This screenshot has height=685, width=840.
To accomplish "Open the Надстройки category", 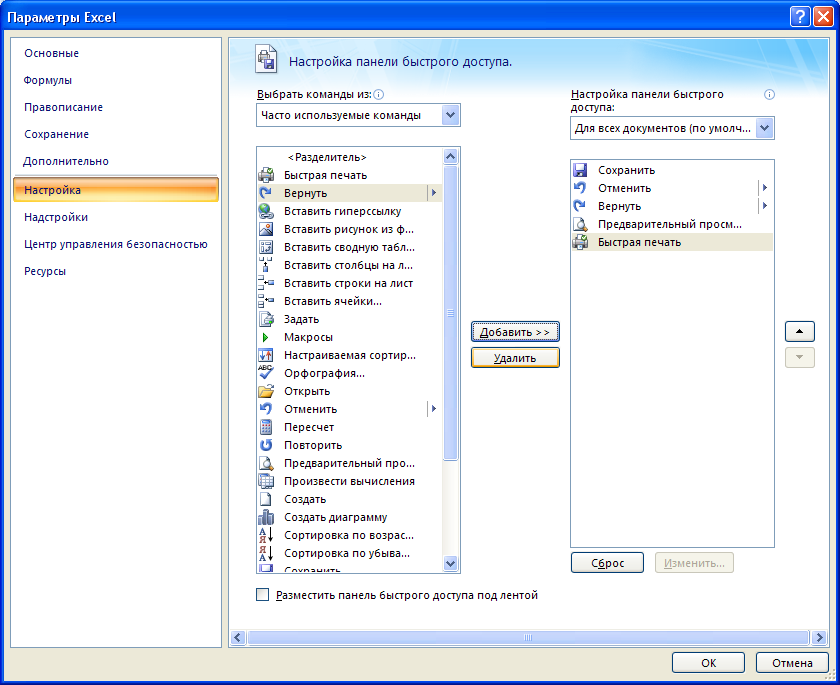I will 56,217.
